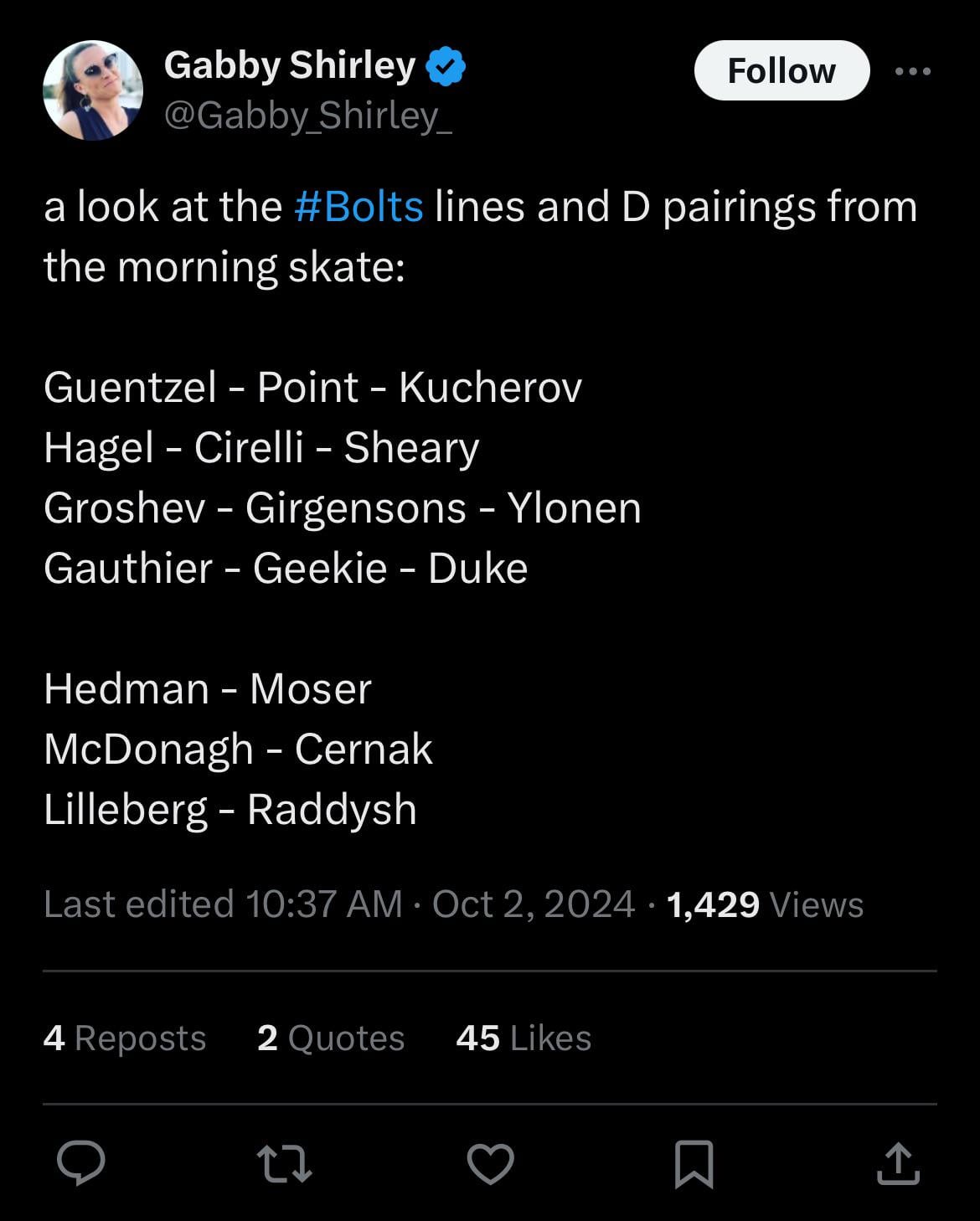Open the share tweet icon

(x=898, y=1164)
